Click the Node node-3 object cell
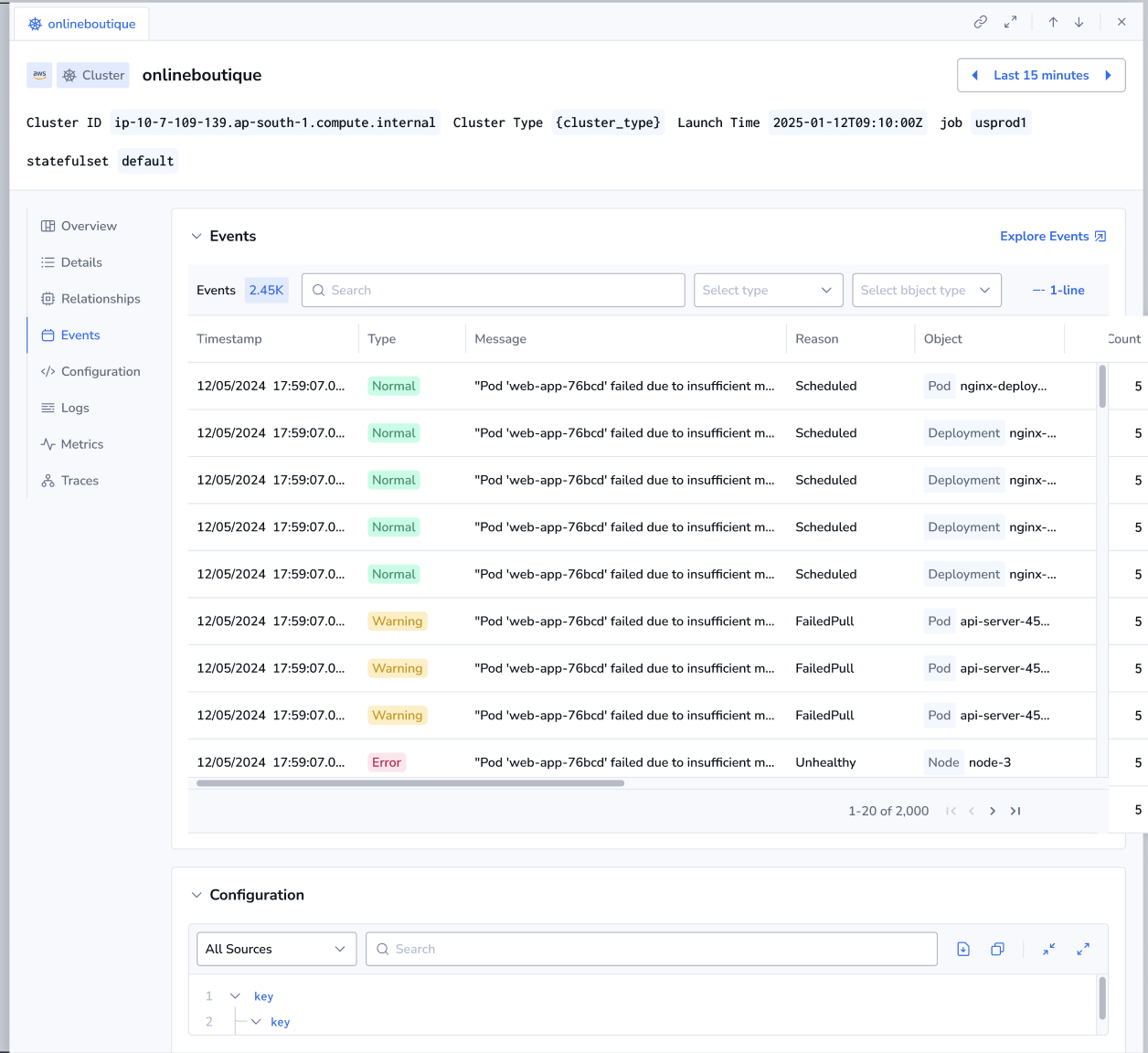This screenshot has height=1053, width=1148. tap(968, 762)
